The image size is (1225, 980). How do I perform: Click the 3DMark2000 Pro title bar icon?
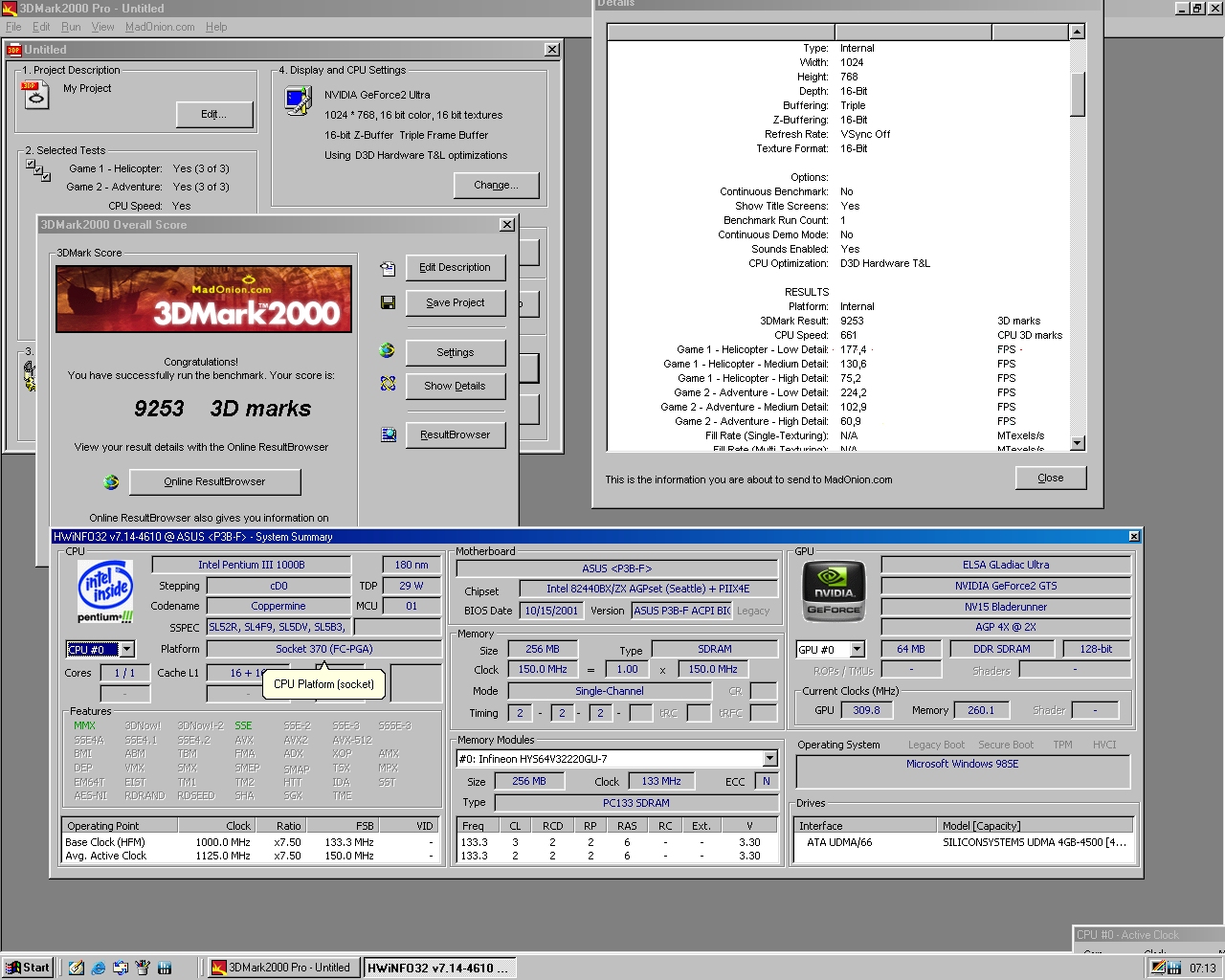10,8
